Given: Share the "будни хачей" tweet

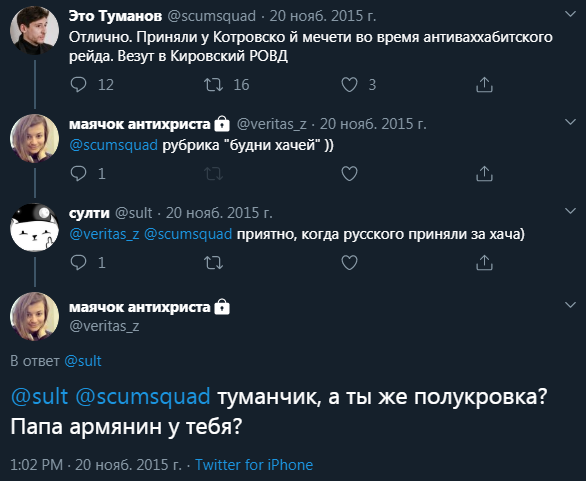Looking at the screenshot, I should pos(484,173).
